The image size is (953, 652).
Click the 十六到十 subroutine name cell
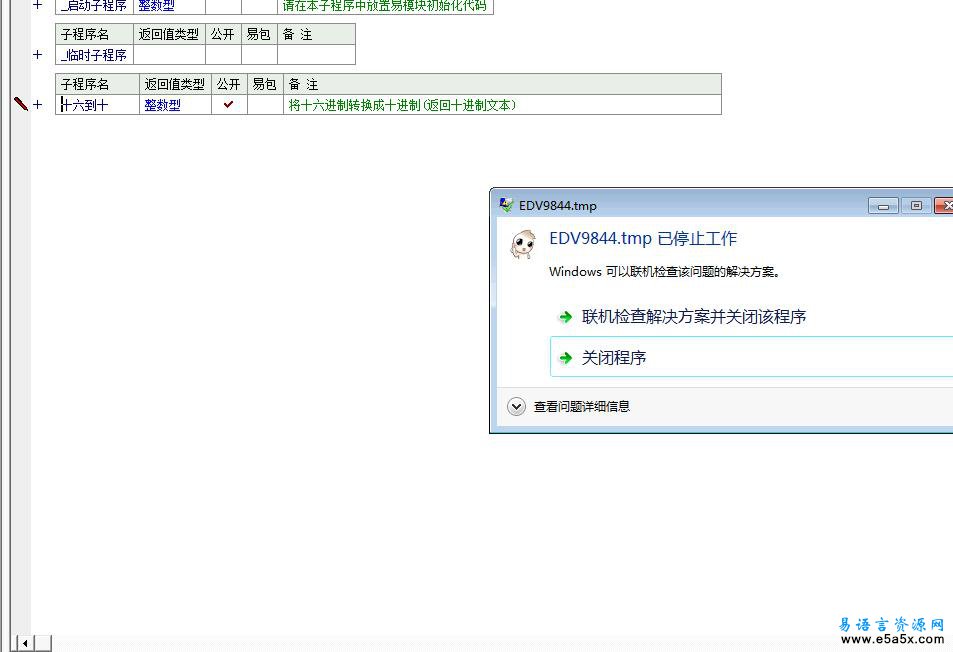[x=97, y=105]
